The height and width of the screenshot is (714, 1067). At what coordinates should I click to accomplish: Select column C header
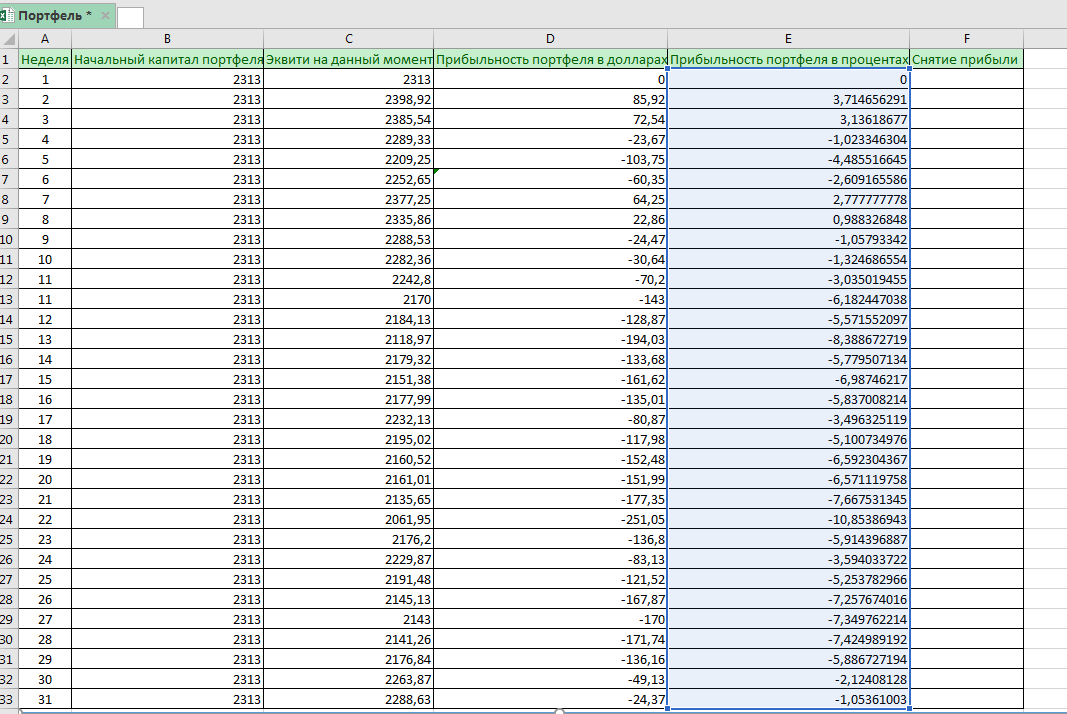(x=348, y=39)
